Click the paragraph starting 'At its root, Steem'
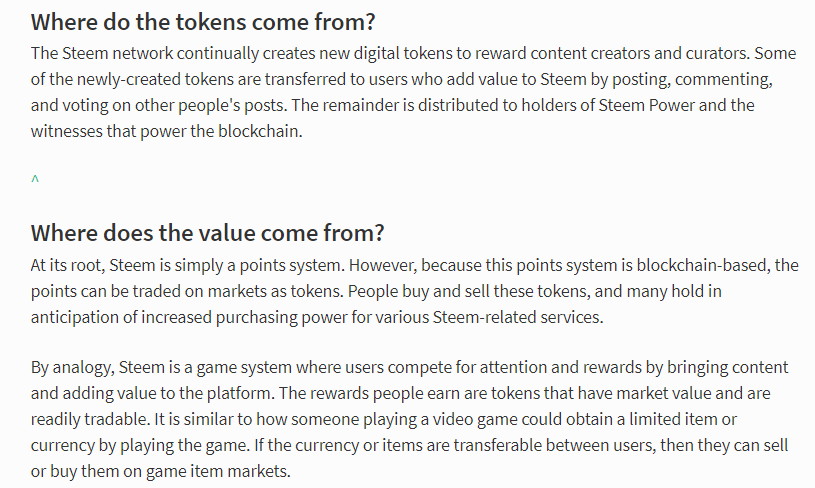 (414, 291)
